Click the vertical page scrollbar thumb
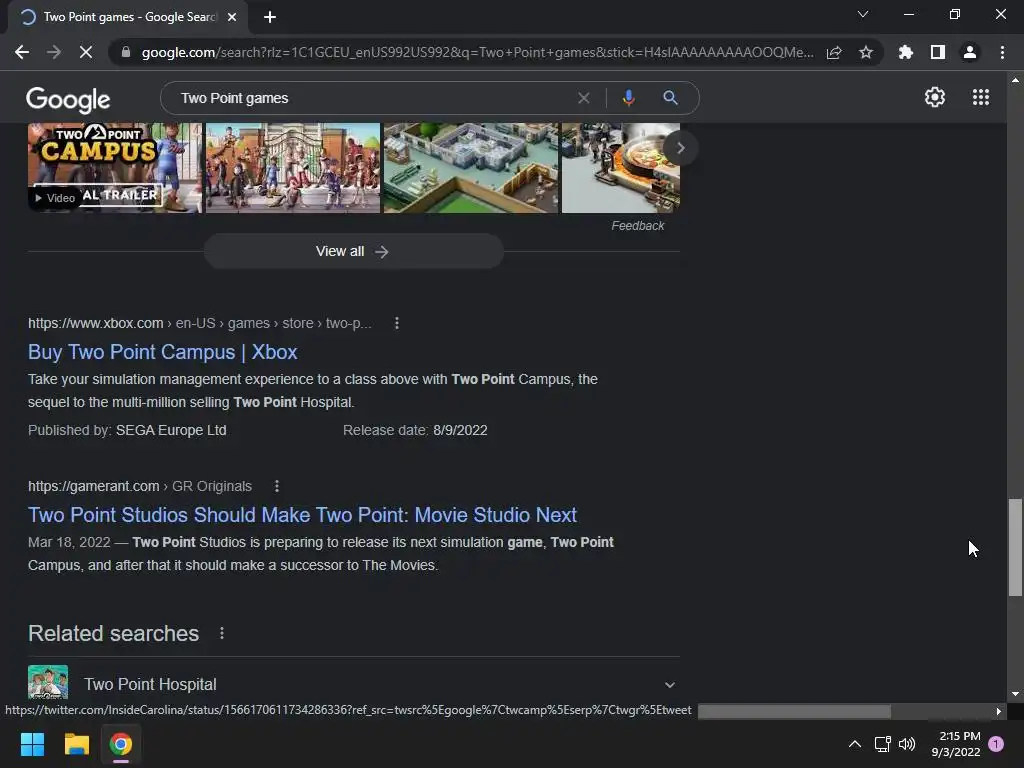Image resolution: width=1024 pixels, height=768 pixels. (1015, 547)
